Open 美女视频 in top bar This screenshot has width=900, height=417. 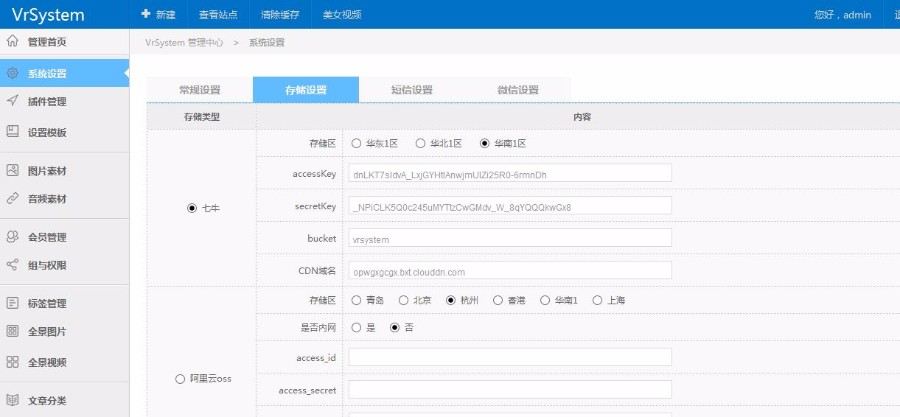[342, 14]
